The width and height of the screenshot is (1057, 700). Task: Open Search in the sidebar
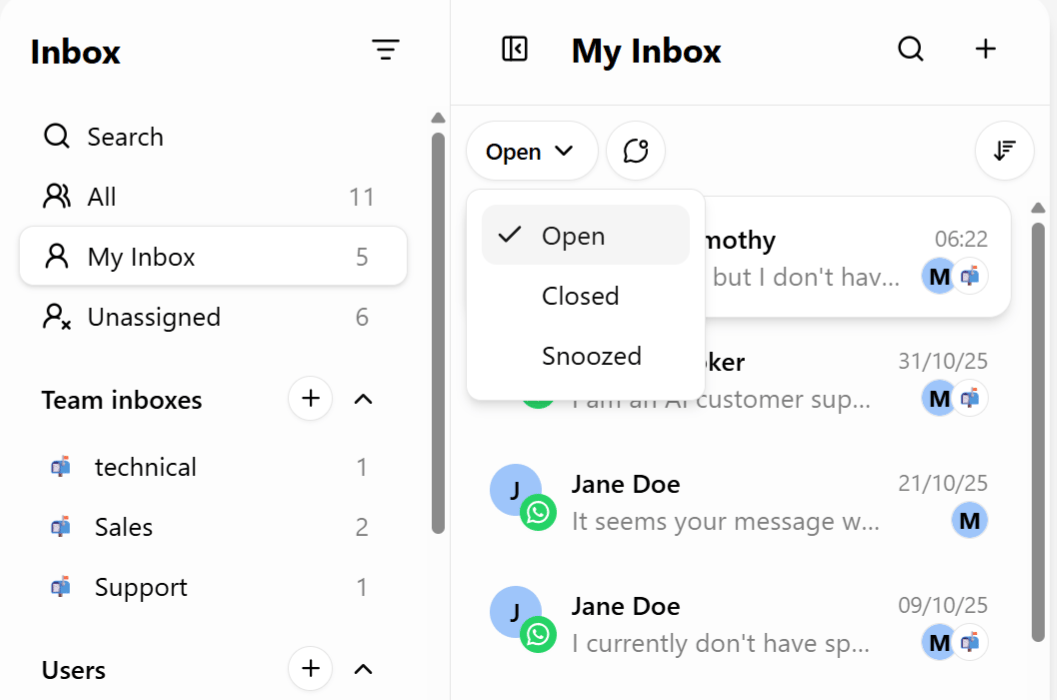[213, 136]
